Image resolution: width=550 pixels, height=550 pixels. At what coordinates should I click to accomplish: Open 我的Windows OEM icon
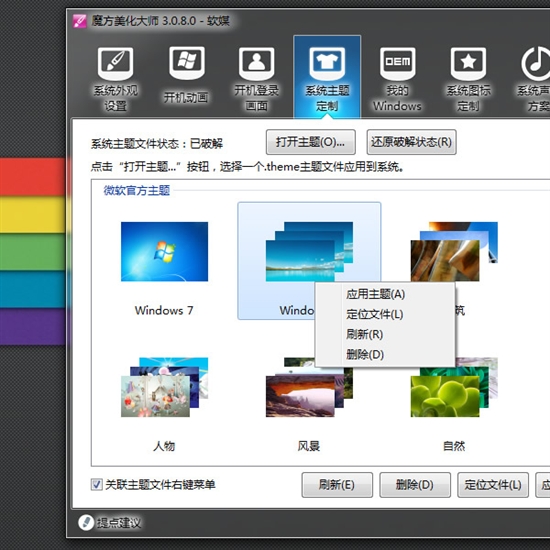point(397,64)
